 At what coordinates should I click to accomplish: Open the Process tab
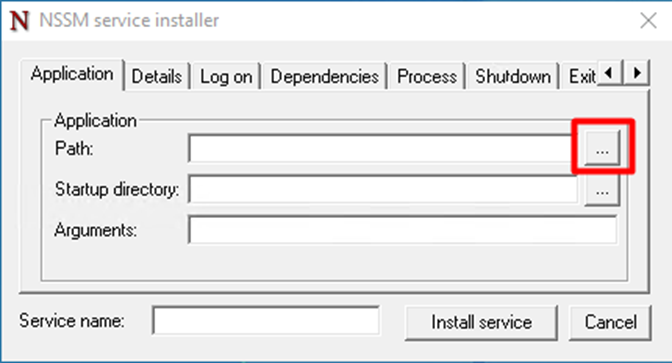click(x=427, y=77)
